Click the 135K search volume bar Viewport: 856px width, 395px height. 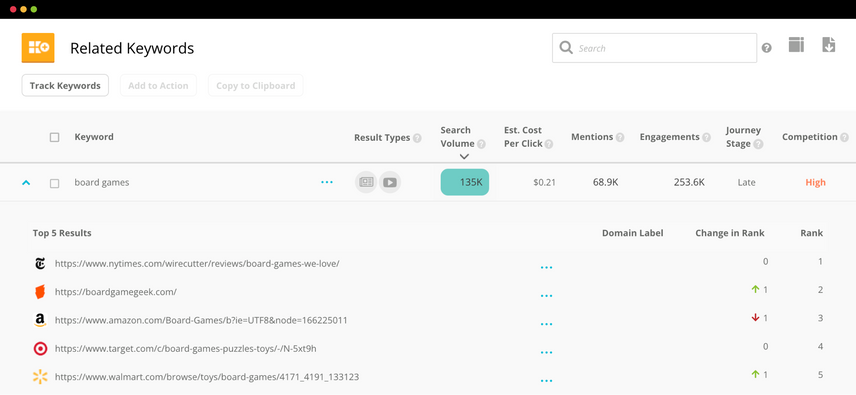pyautogui.click(x=465, y=182)
